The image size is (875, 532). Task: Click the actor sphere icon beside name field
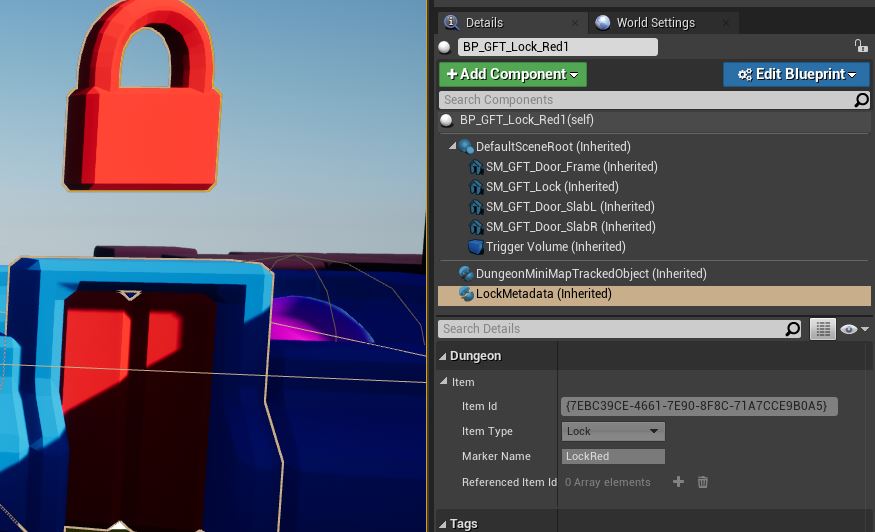pyautogui.click(x=445, y=47)
